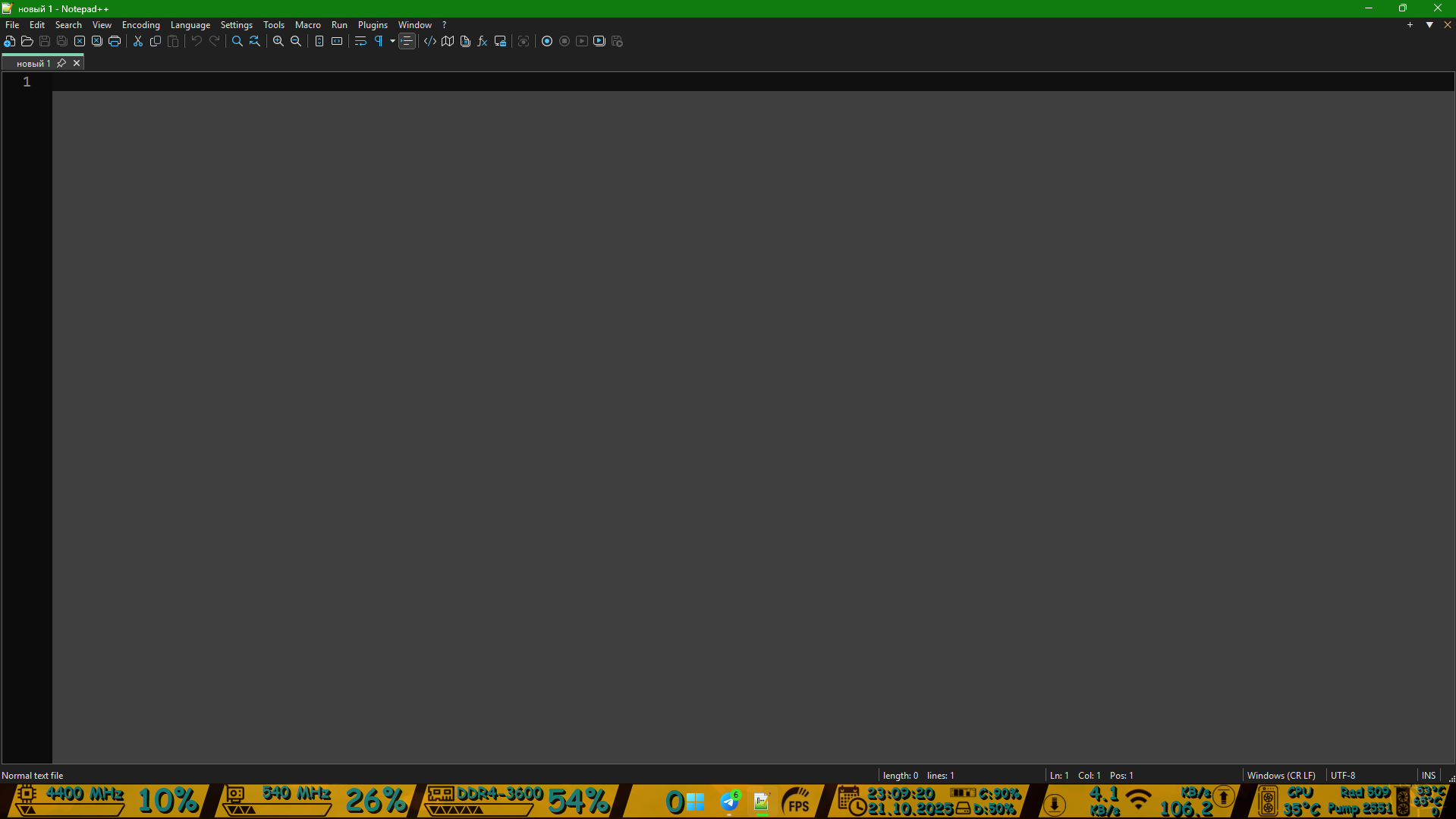Screen dimensions: 1456x819
Task: Click the Open file folder icon
Action: [x=27, y=41]
